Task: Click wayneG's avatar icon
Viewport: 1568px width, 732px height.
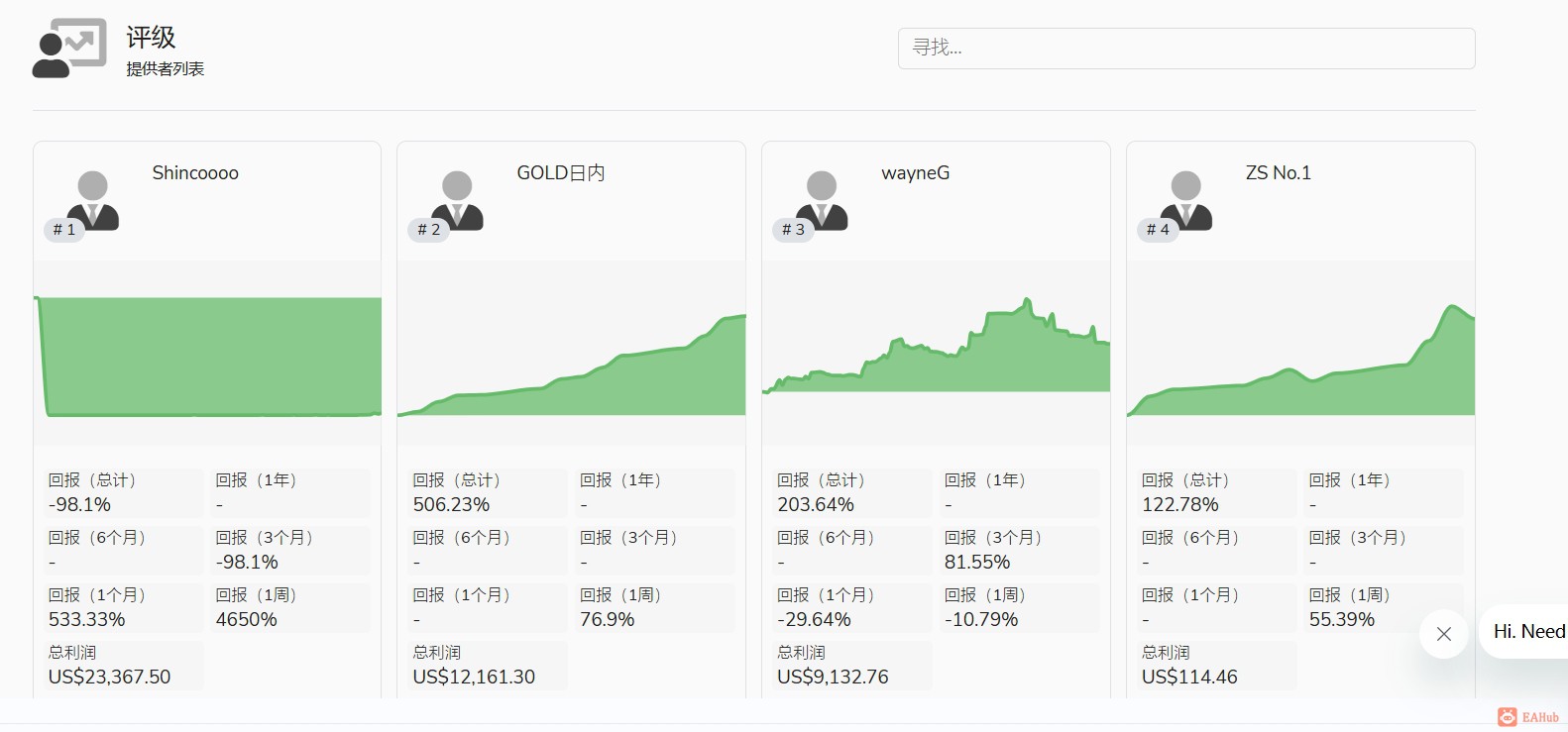Action: click(x=822, y=200)
